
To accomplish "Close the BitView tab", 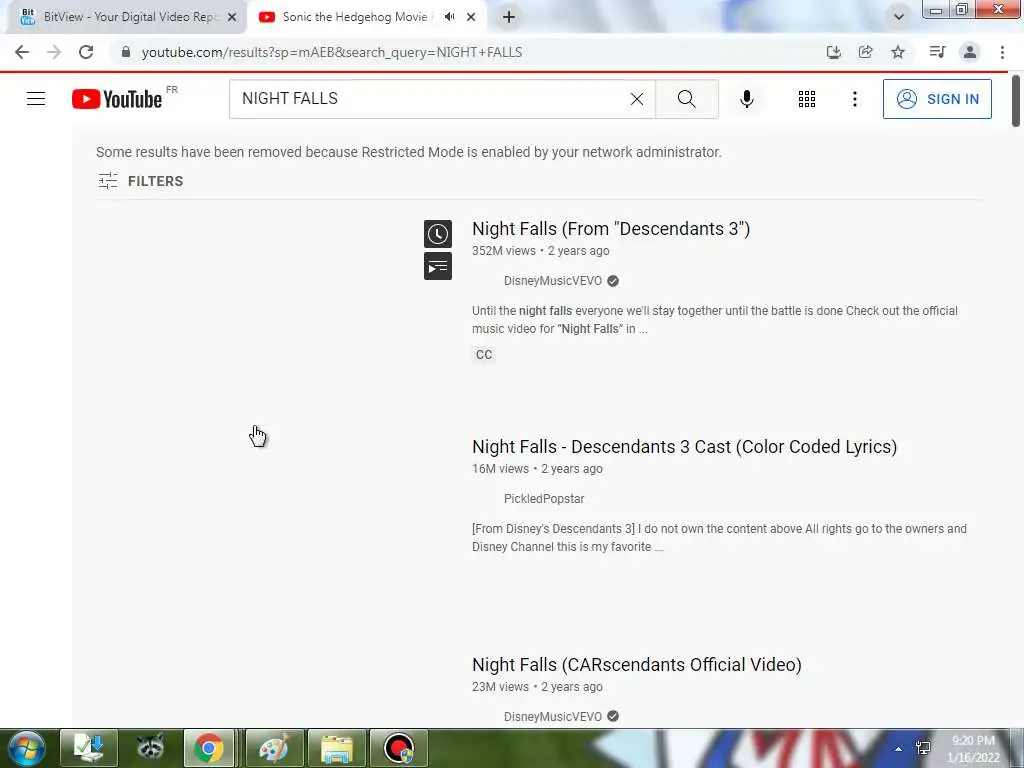I will point(232,18).
